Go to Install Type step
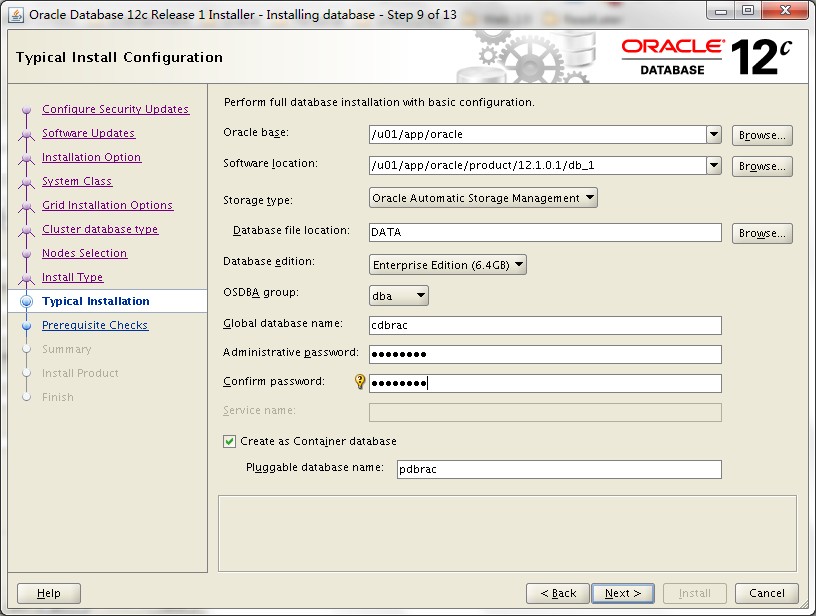Viewport: 816px width, 616px height. 73,277
